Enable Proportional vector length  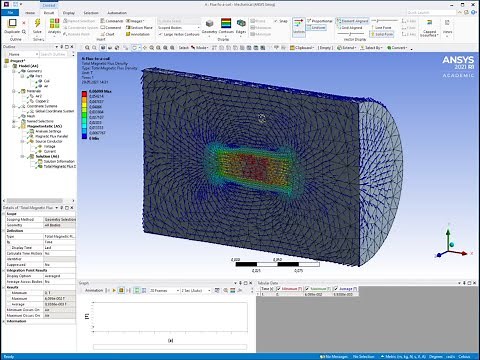[x=320, y=21]
